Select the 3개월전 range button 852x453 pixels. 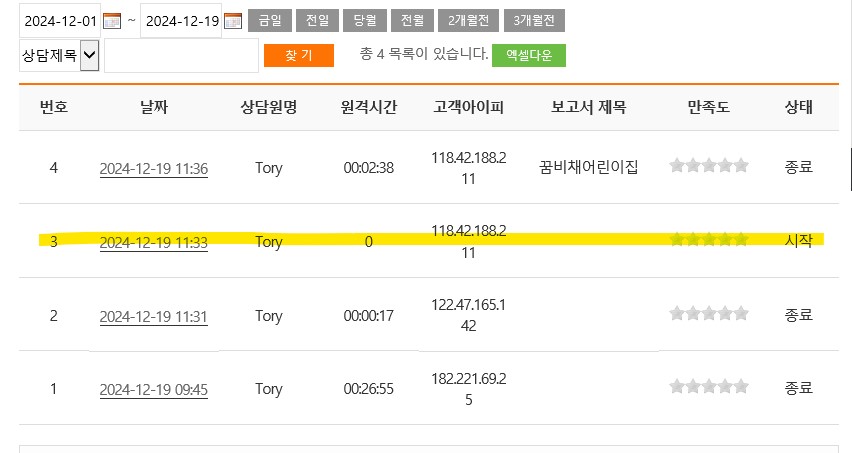point(534,21)
